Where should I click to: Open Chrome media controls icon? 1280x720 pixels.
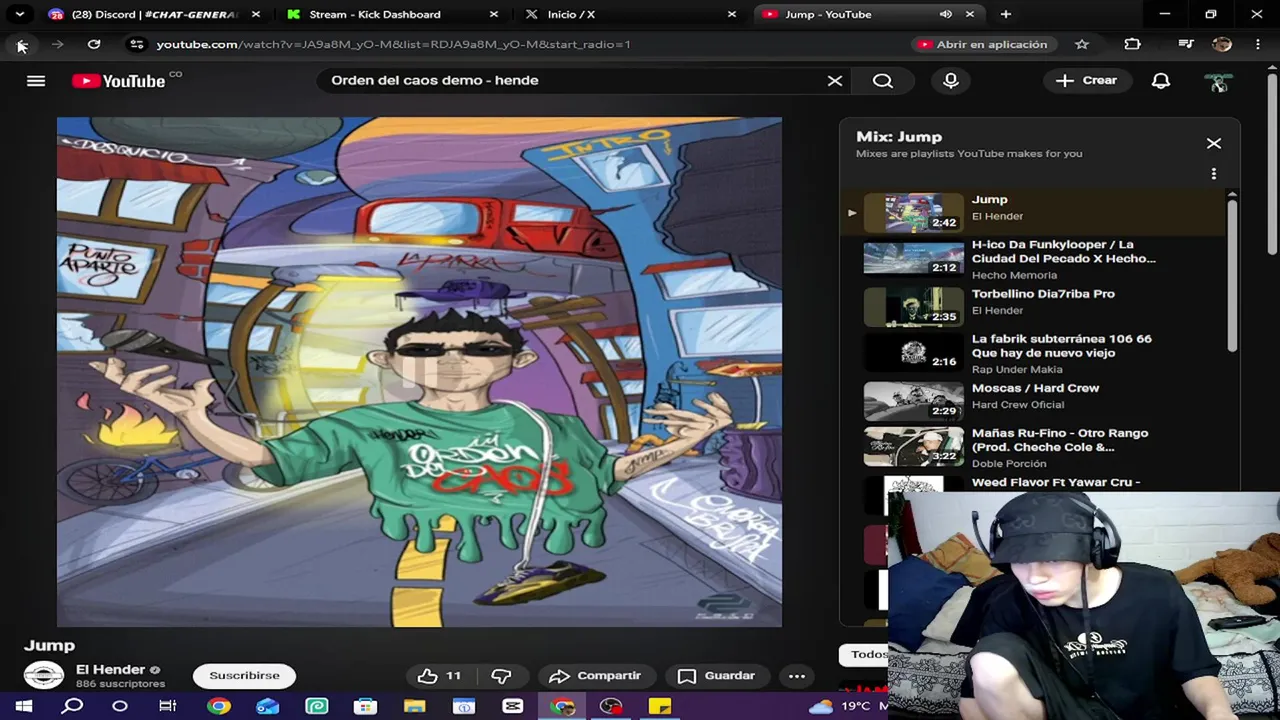(x=1186, y=45)
